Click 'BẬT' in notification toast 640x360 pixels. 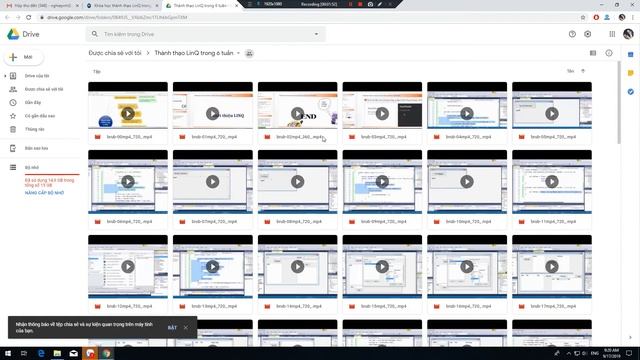(172, 328)
